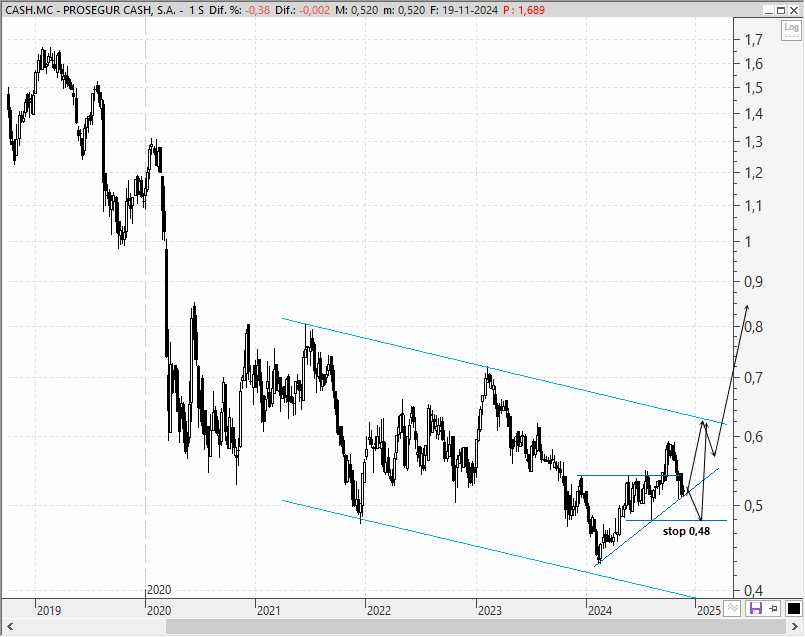Viewport: 805px width, 637px height.
Task: Click the pin icon beside the save icon
Action: click(x=774, y=609)
